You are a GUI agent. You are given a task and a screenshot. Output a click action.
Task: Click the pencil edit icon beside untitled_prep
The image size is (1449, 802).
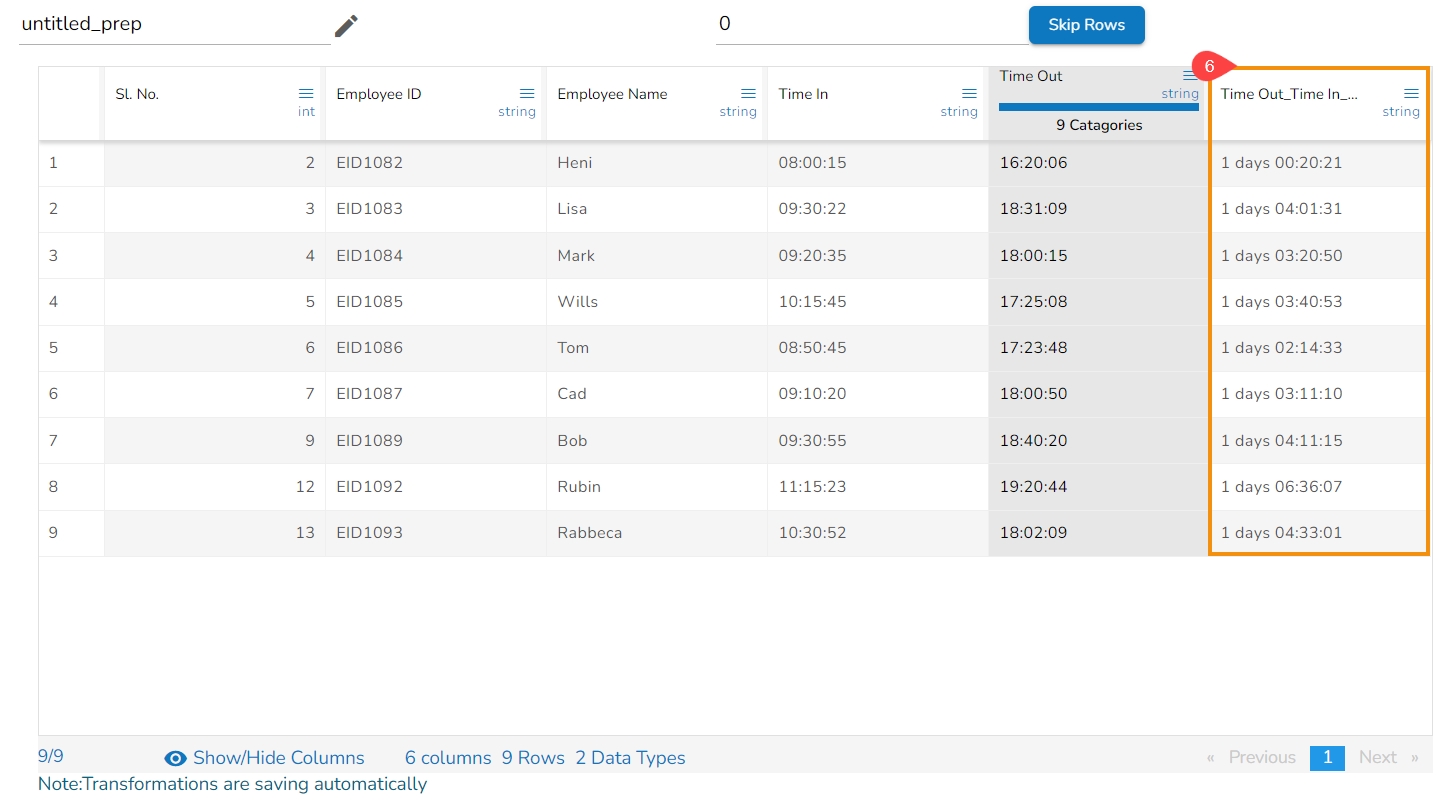pos(346,26)
